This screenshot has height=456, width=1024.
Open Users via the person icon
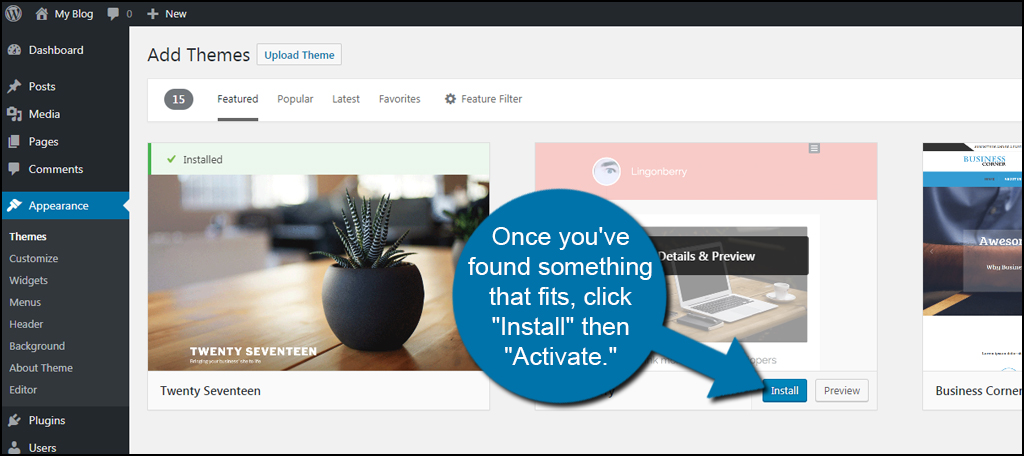[14, 448]
